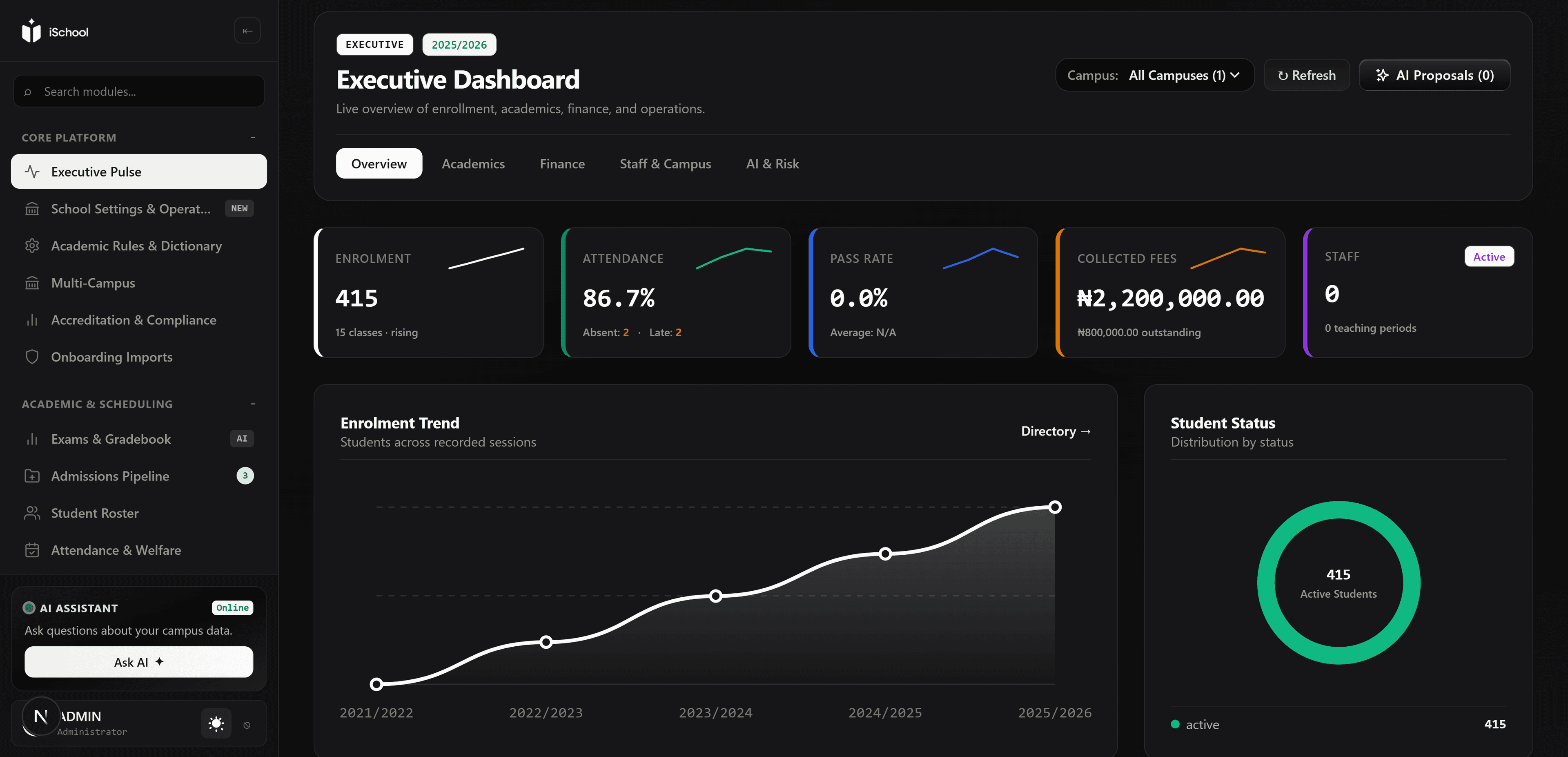Click the Student Roster people icon
The image size is (1568, 757).
click(32, 514)
